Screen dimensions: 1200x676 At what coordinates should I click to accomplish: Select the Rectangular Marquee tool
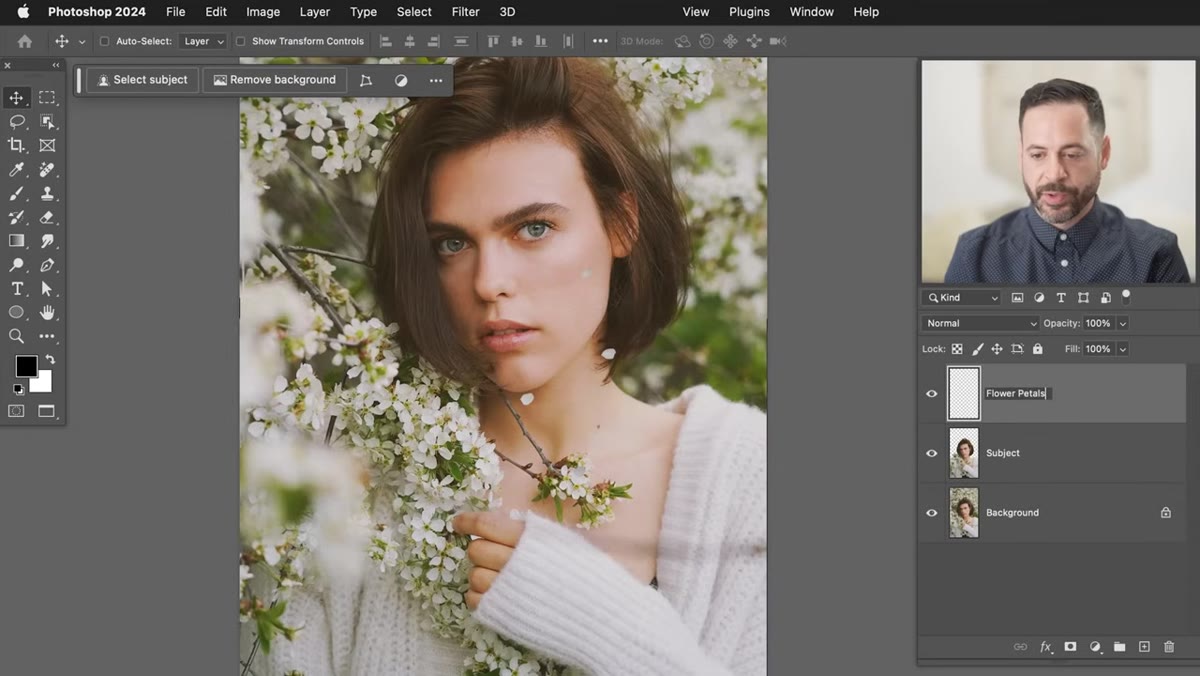point(47,98)
